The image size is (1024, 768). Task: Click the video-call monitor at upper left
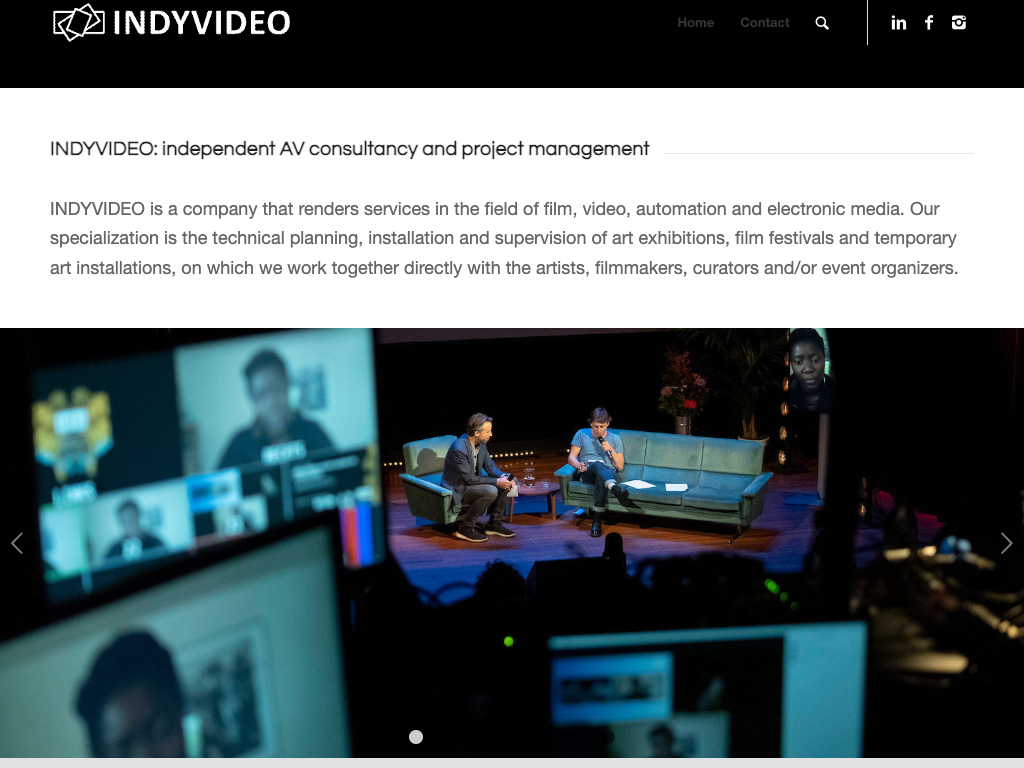200,450
